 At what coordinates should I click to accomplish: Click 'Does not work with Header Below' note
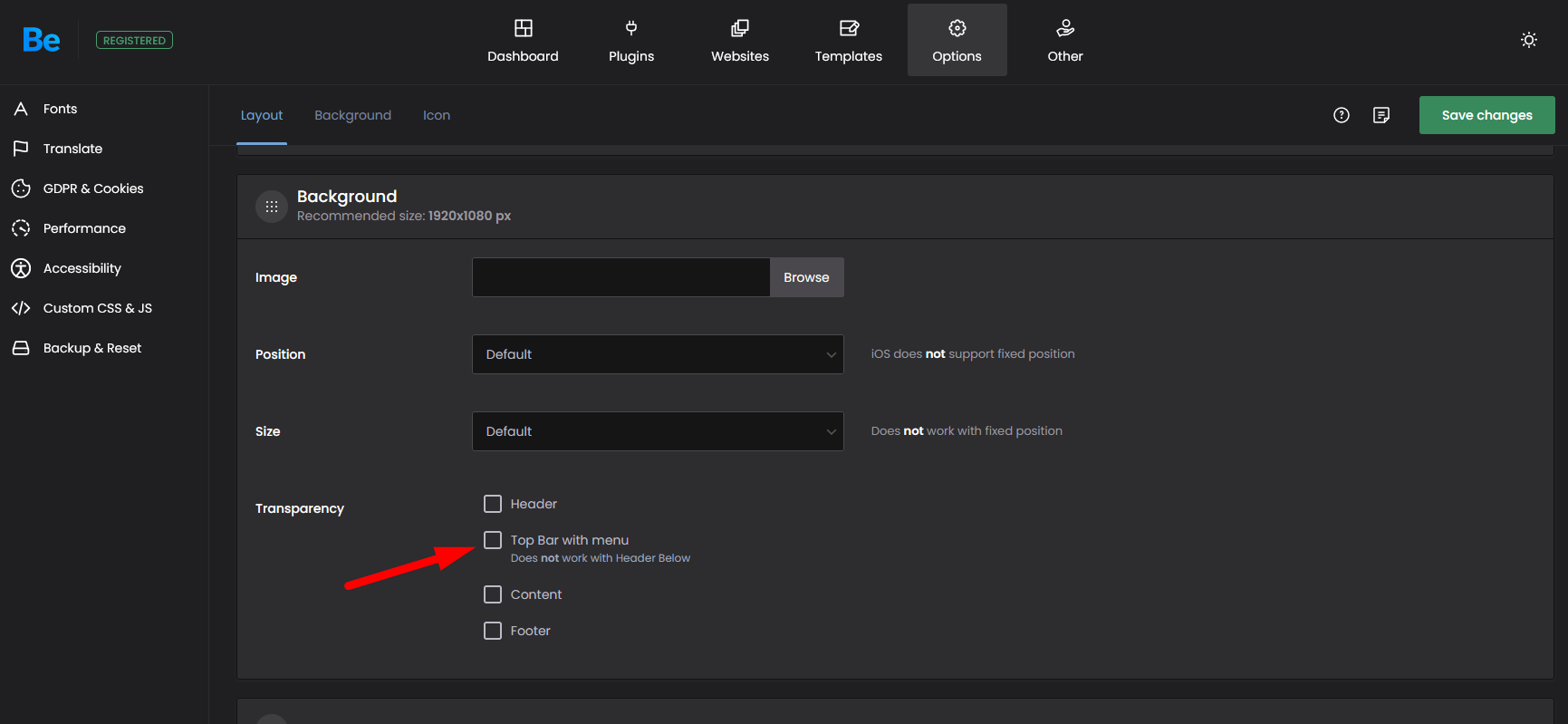(601, 558)
